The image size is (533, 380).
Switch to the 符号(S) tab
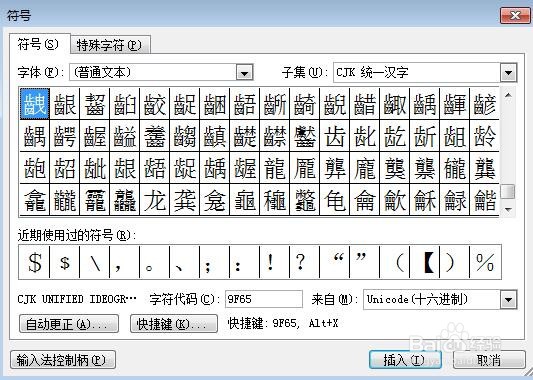click(x=38, y=44)
